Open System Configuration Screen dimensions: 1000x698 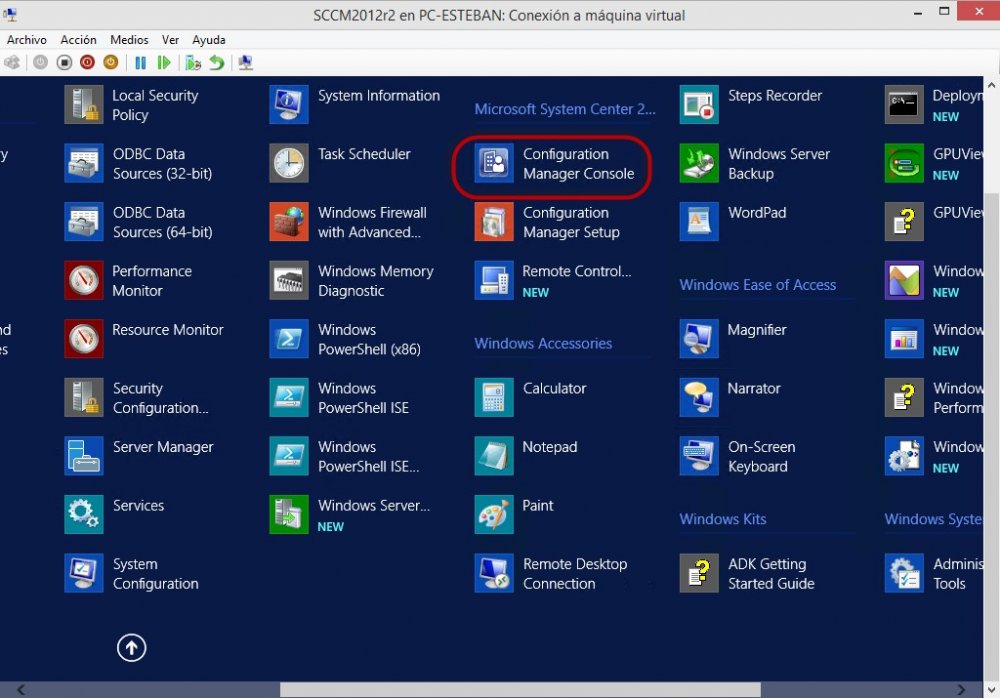(x=132, y=574)
